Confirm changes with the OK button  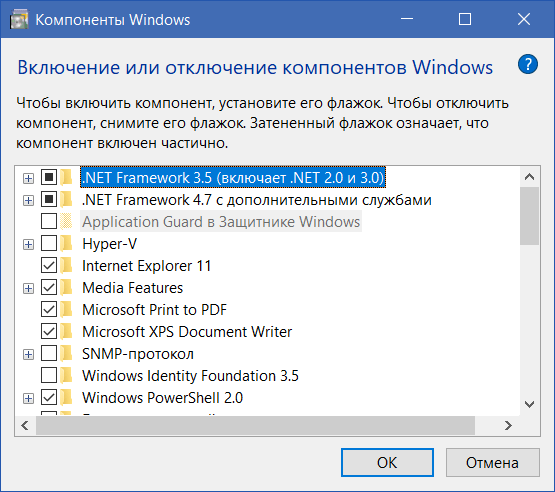[x=387, y=462]
